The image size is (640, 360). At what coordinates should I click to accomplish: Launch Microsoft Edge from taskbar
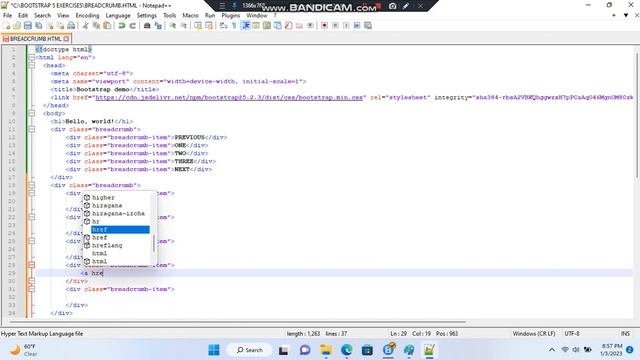coord(347,350)
